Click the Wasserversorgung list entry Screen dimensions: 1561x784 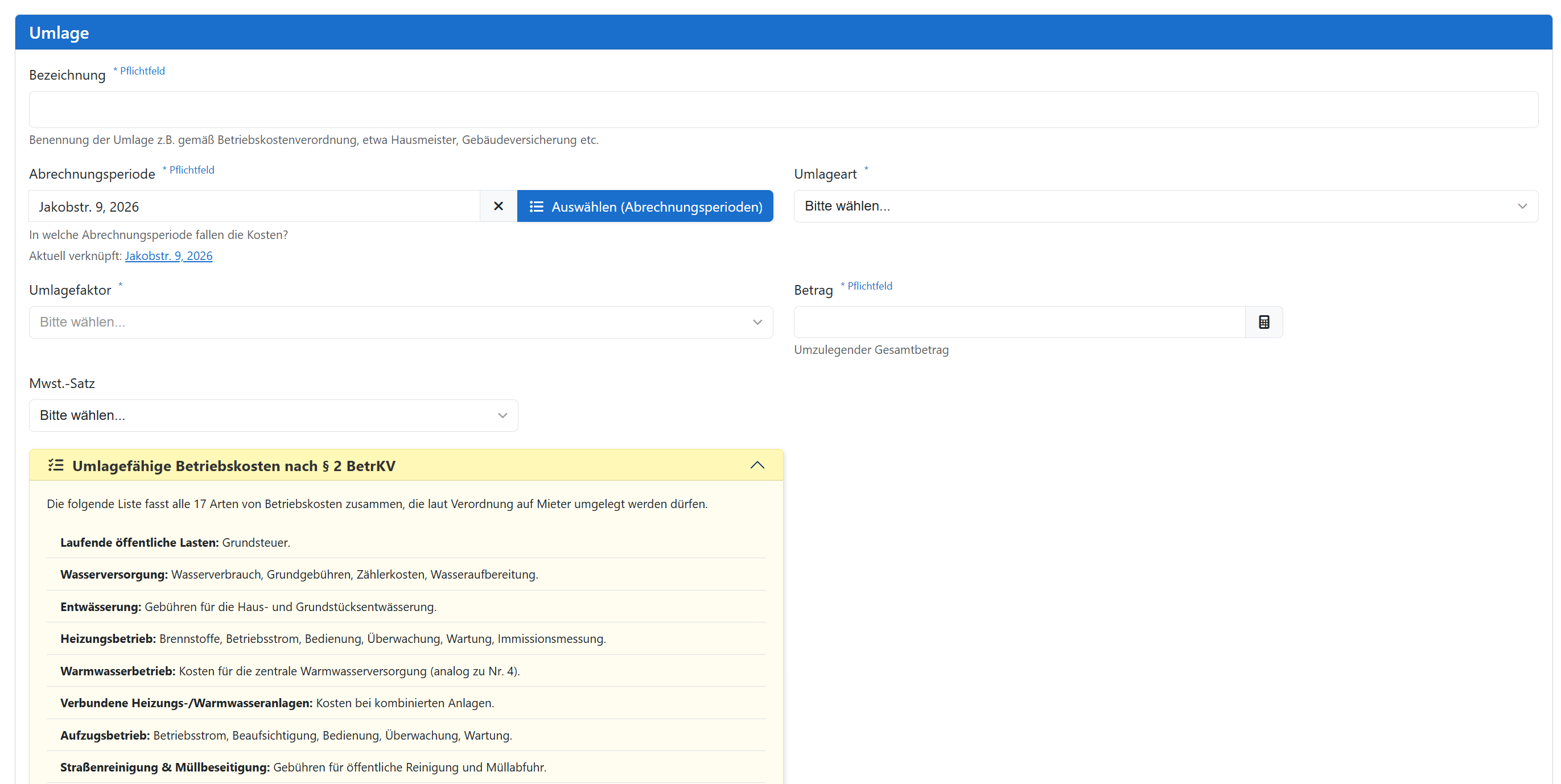pos(299,575)
